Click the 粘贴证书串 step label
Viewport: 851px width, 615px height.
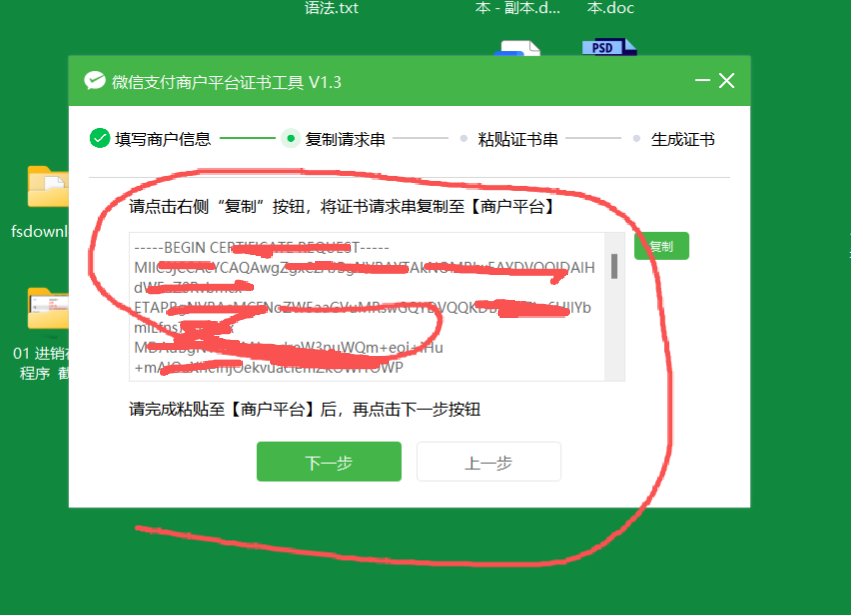518,139
